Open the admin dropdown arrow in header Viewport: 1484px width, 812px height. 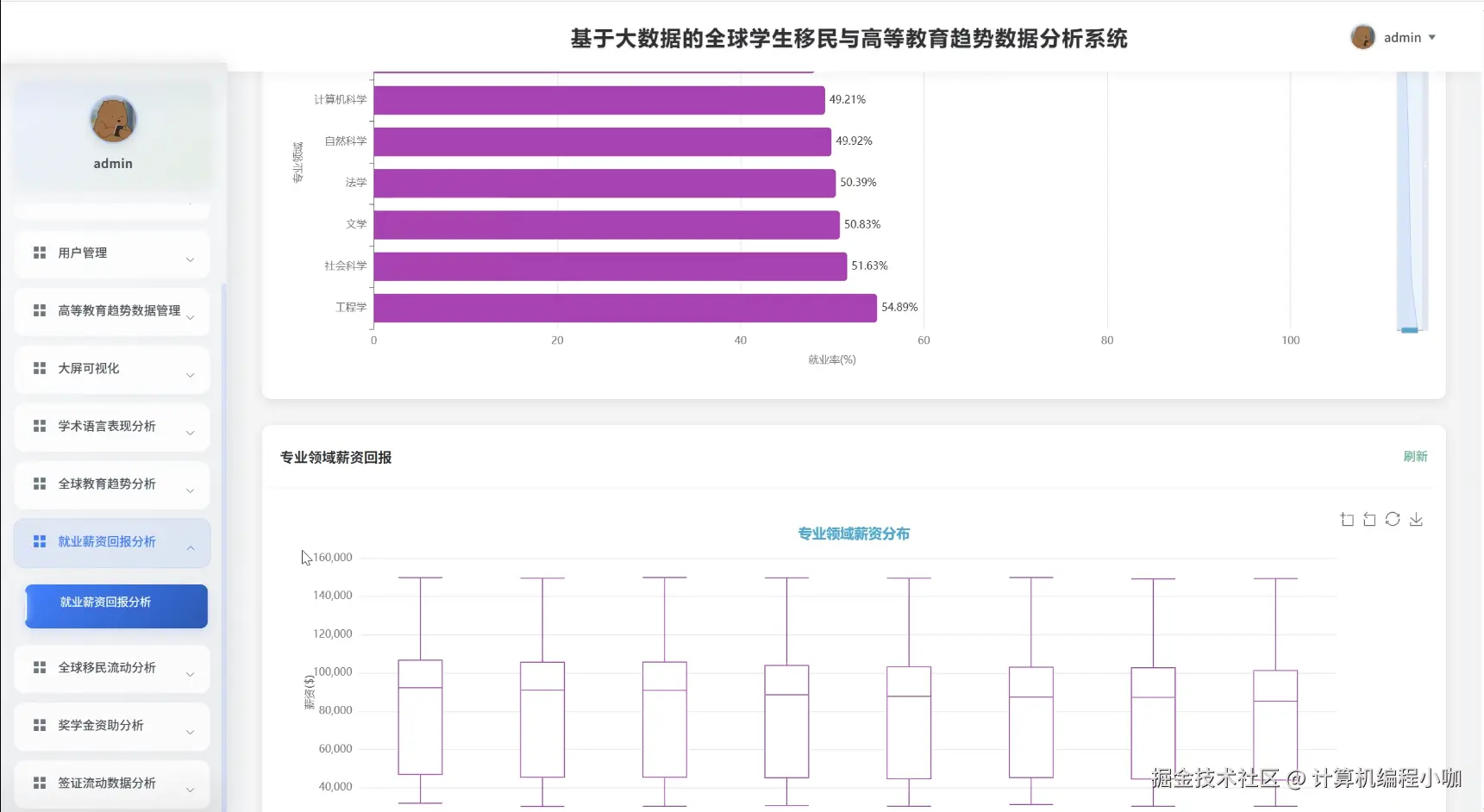[x=1432, y=38]
